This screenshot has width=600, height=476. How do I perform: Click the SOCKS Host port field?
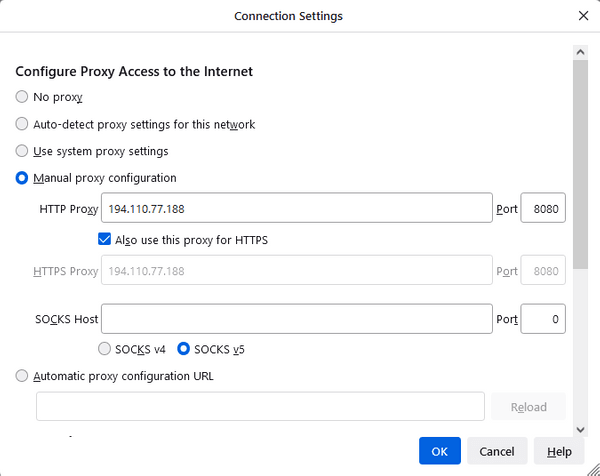coord(543,319)
